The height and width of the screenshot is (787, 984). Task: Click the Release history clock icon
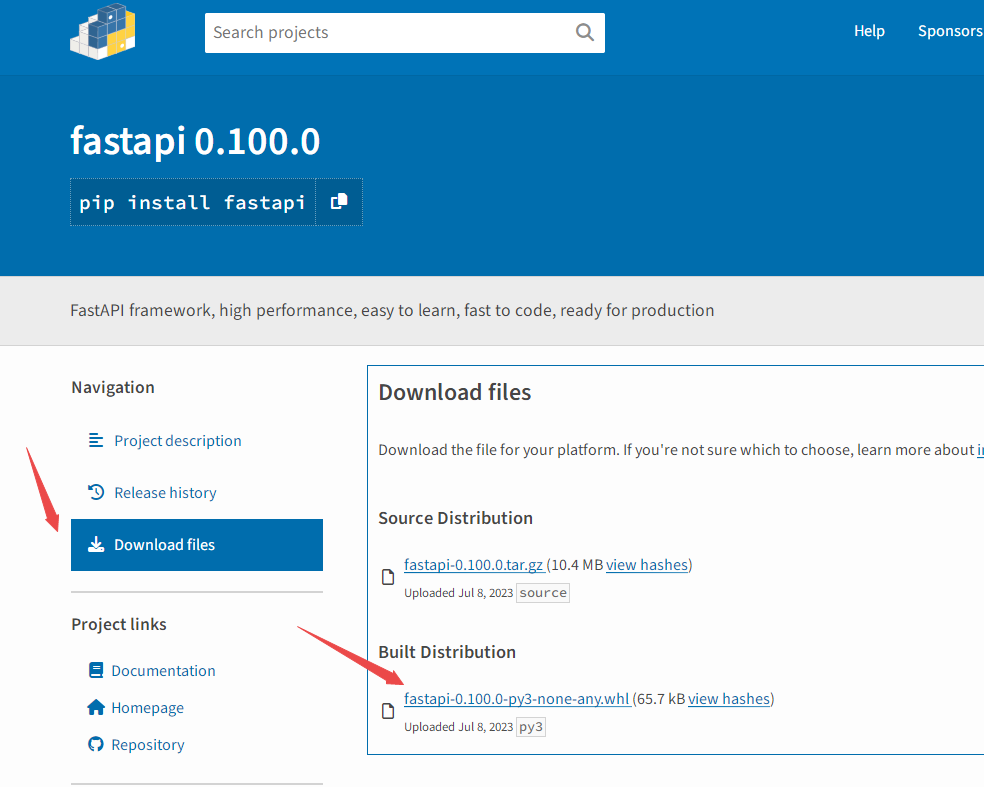tap(96, 492)
